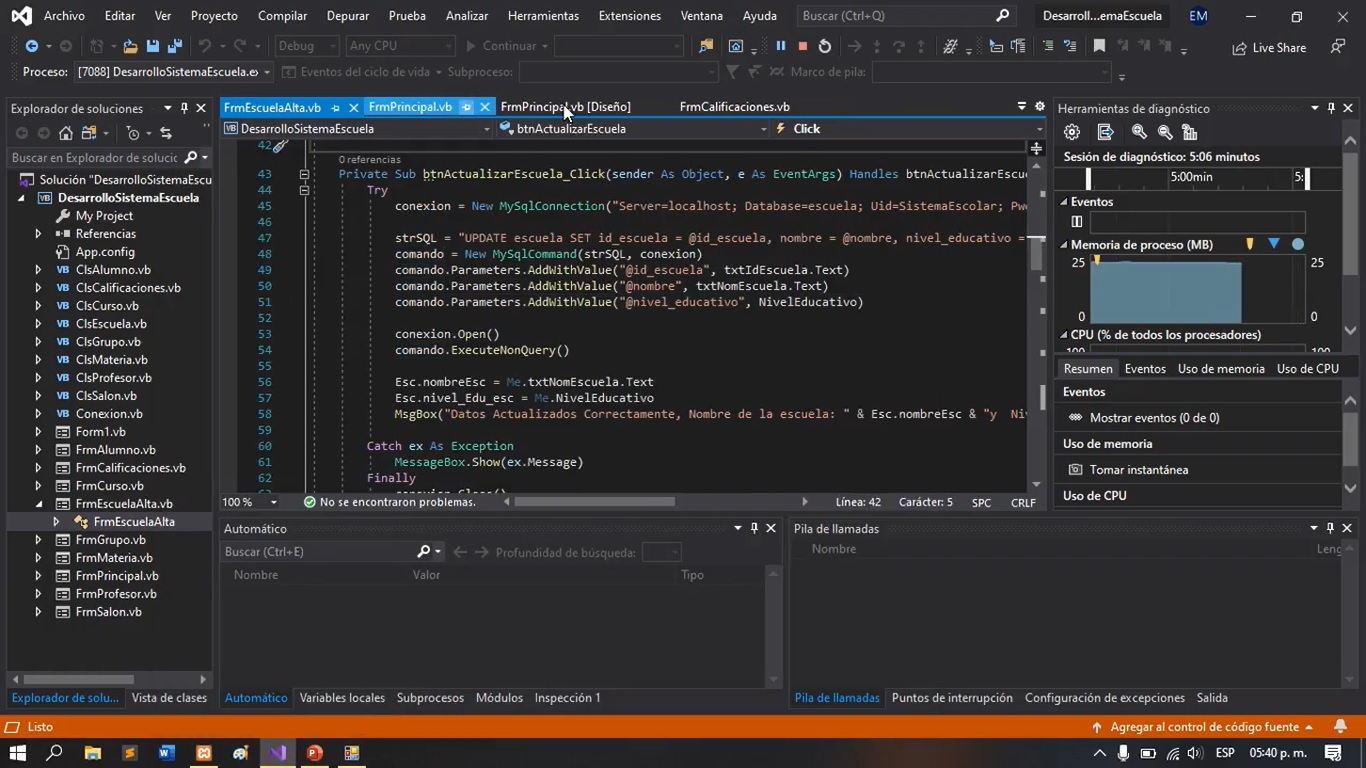
Task: Expand the ClsAlumno.vb tree node
Action: (38, 270)
